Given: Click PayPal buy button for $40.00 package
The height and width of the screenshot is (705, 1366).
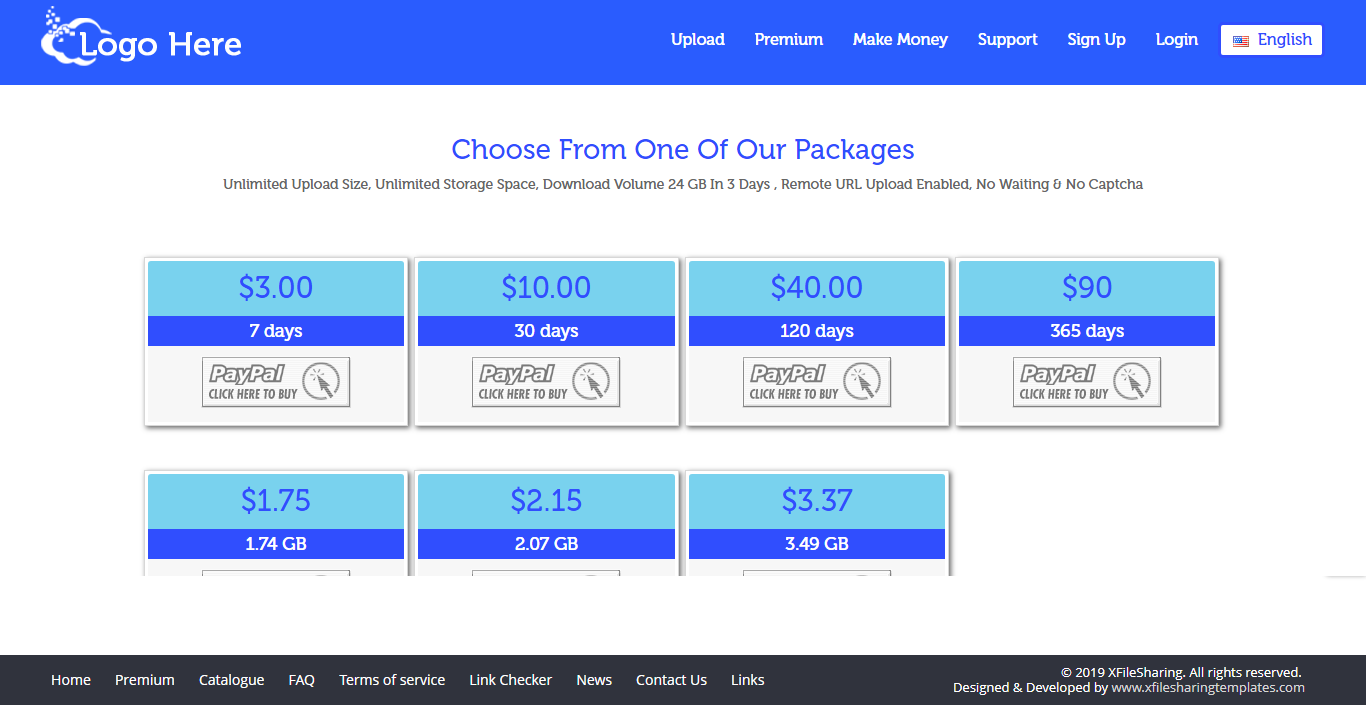Looking at the screenshot, I should (817, 382).
